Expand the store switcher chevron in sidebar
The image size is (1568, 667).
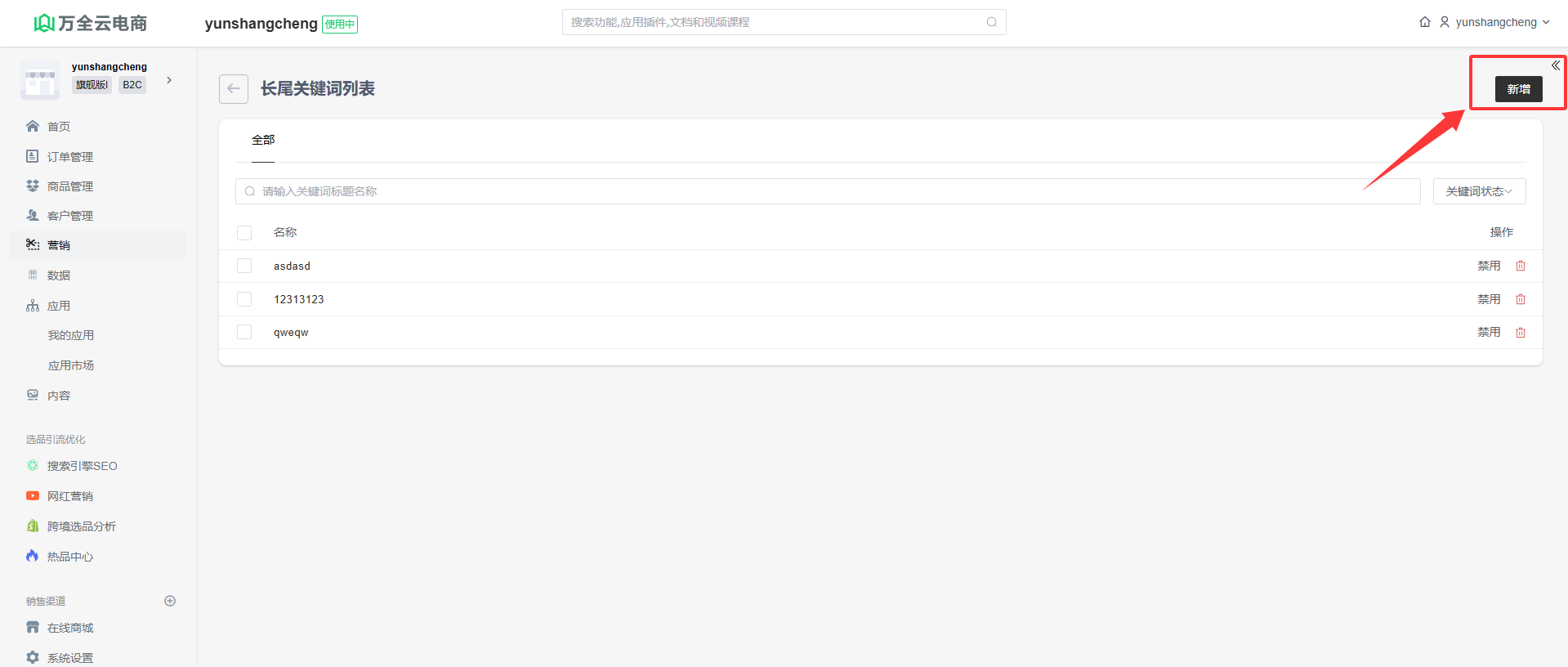[169, 80]
